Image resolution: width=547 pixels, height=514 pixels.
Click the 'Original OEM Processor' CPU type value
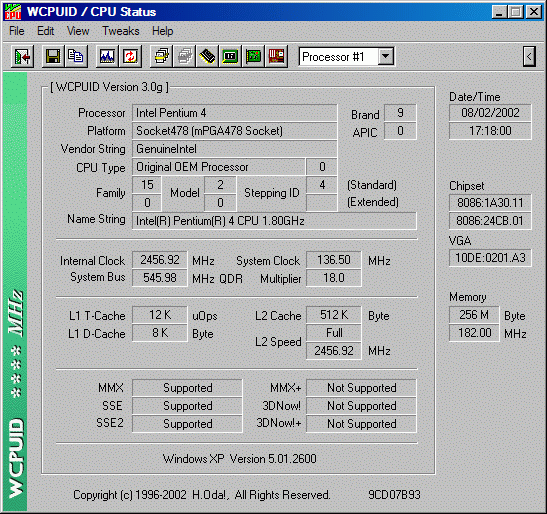tap(218, 167)
